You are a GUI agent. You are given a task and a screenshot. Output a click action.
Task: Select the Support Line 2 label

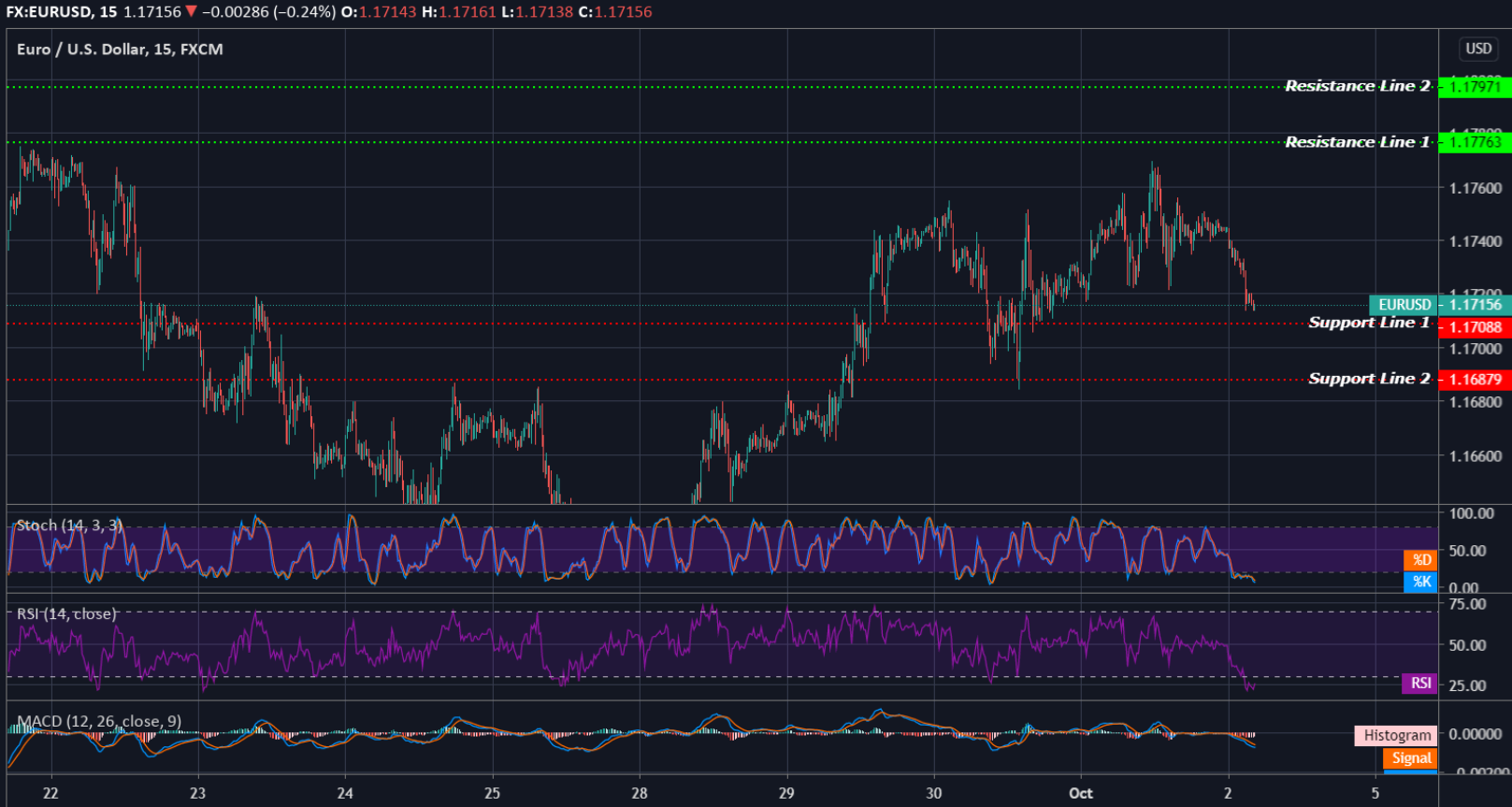(x=1369, y=379)
